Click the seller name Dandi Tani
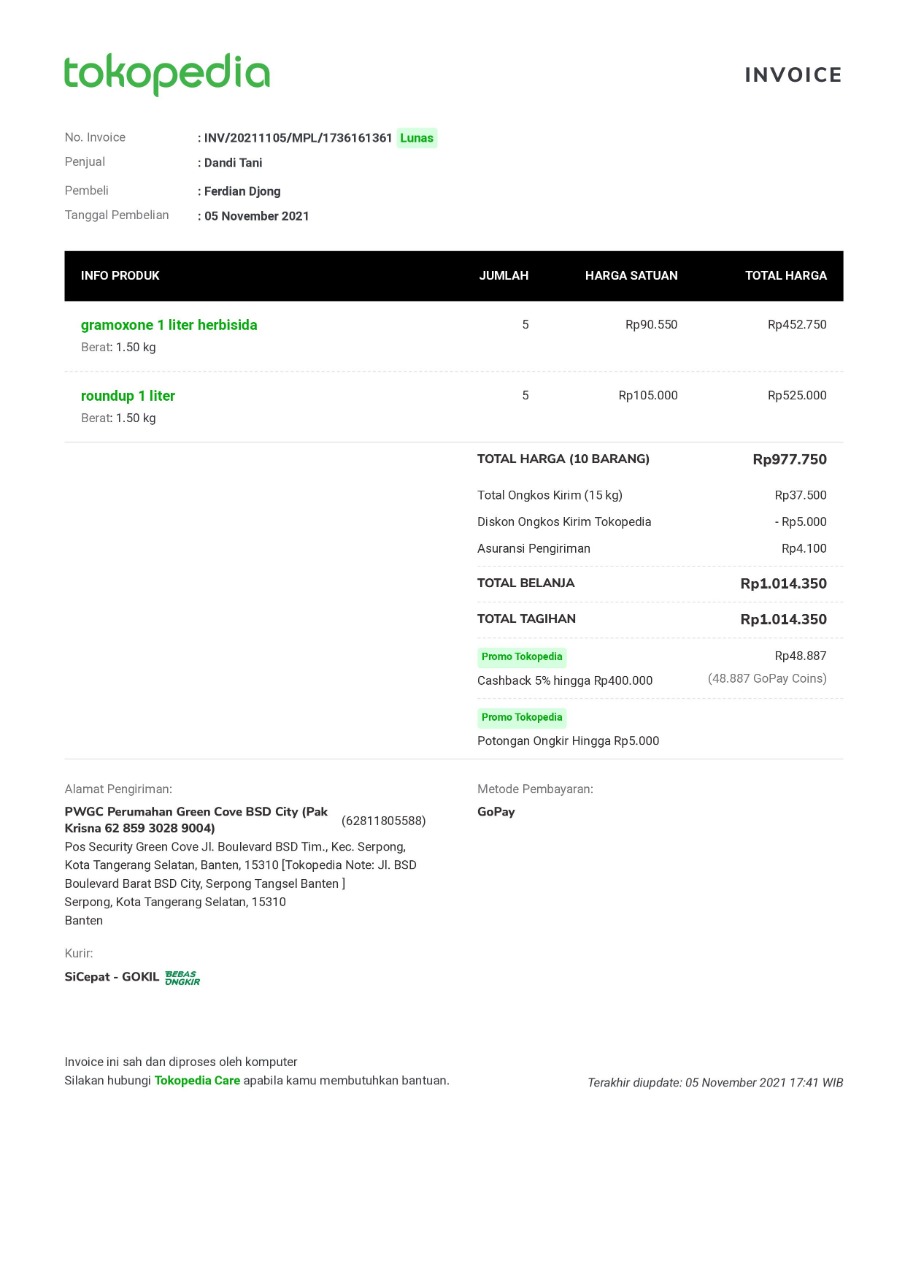 [233, 163]
